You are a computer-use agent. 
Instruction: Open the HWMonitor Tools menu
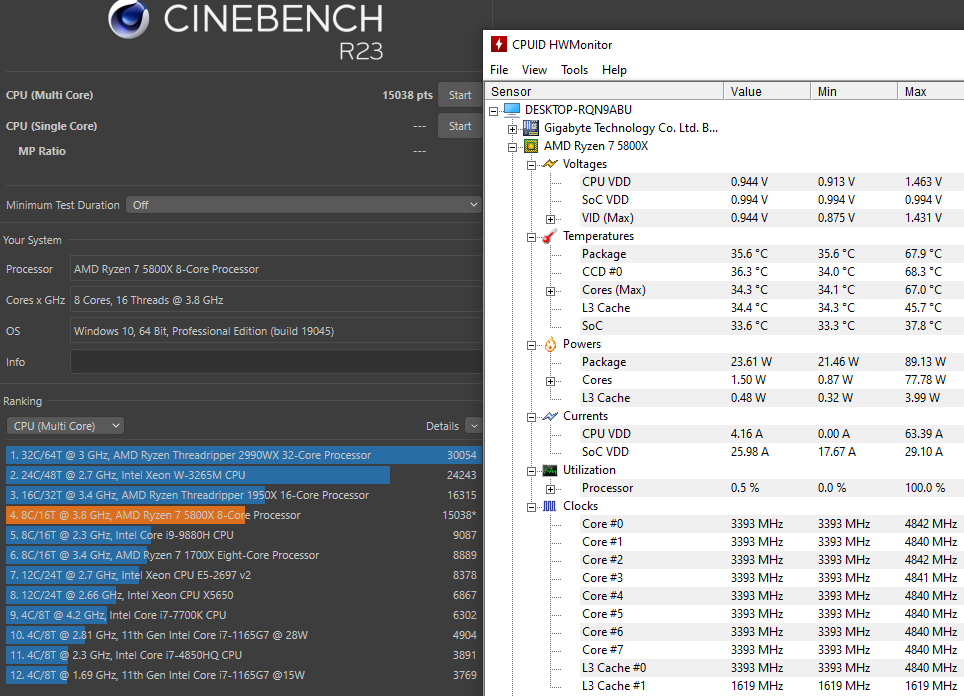[x=574, y=70]
